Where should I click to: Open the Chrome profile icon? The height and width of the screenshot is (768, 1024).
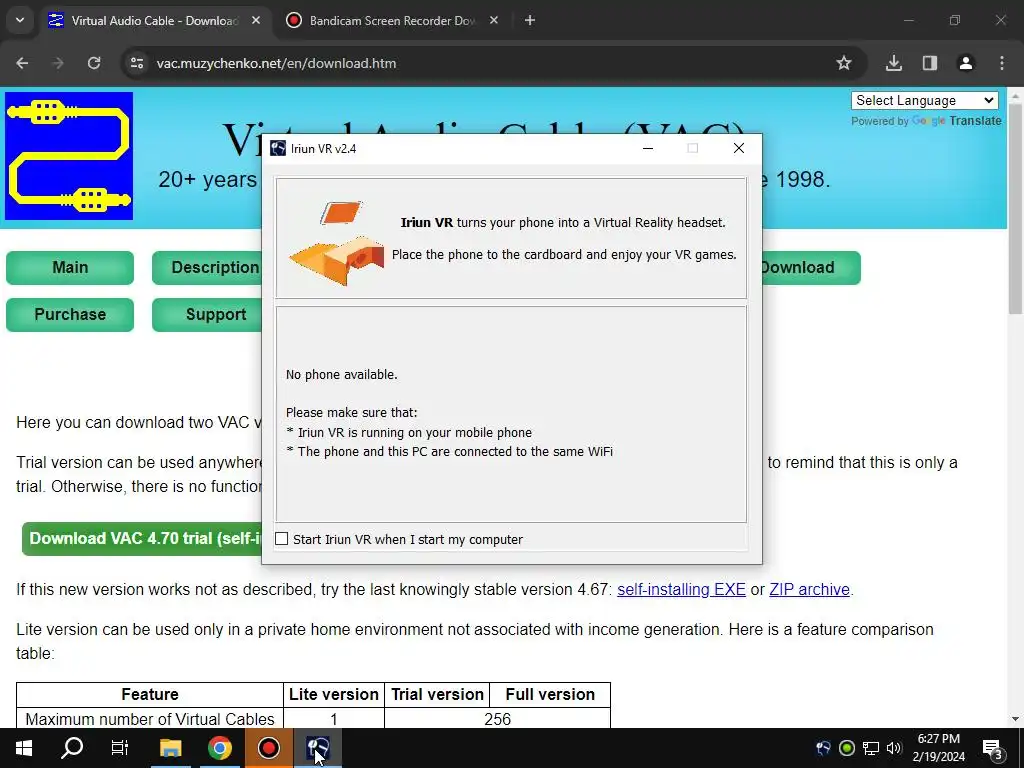tap(966, 63)
